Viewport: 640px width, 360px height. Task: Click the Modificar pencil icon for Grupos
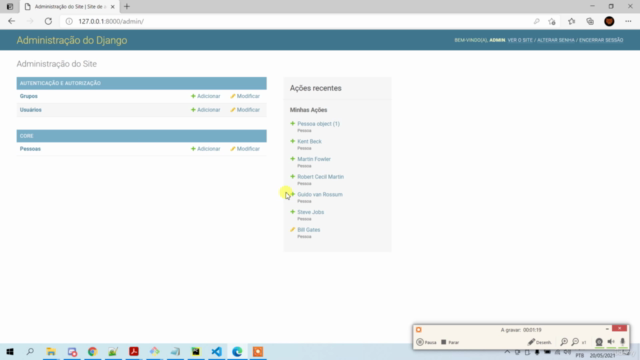tap(233, 96)
